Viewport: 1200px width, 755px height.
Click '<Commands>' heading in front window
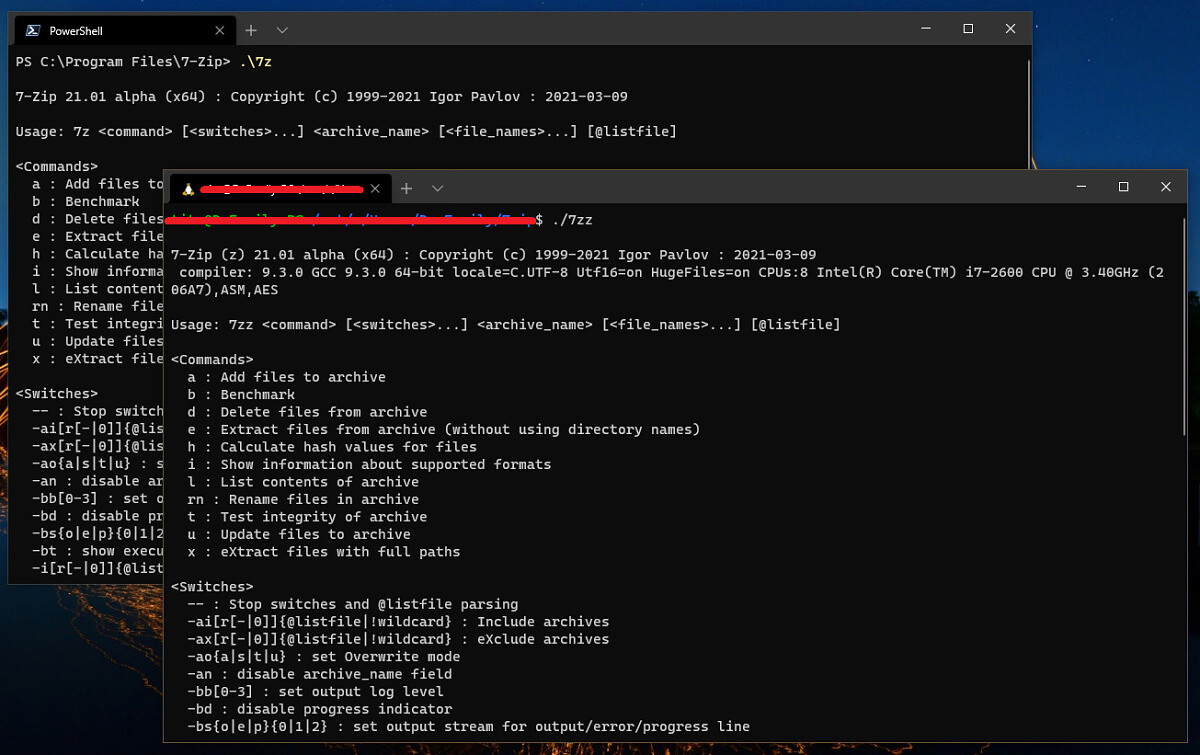212,360
